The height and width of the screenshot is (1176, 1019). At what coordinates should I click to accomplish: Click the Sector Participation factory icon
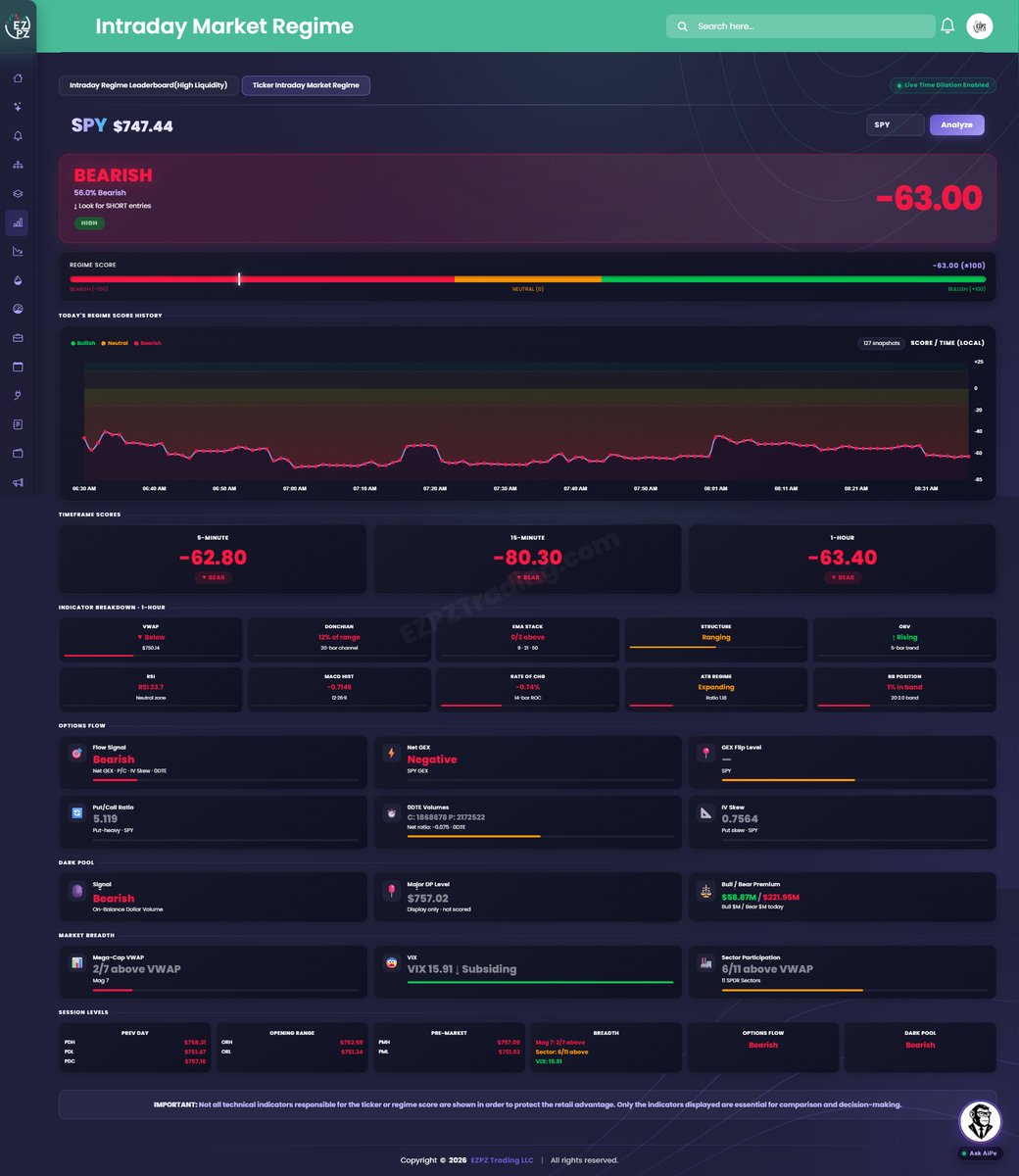click(x=705, y=963)
